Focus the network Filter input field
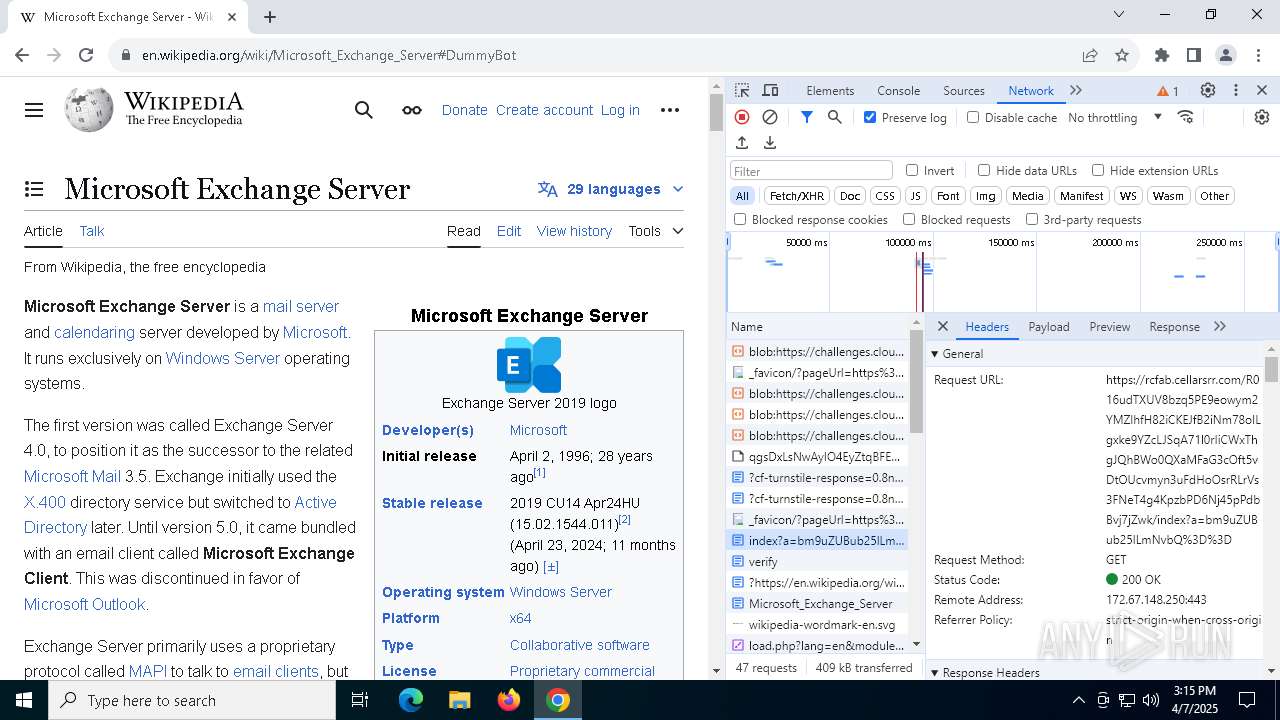Image resolution: width=1280 pixels, height=720 pixels. [x=811, y=170]
